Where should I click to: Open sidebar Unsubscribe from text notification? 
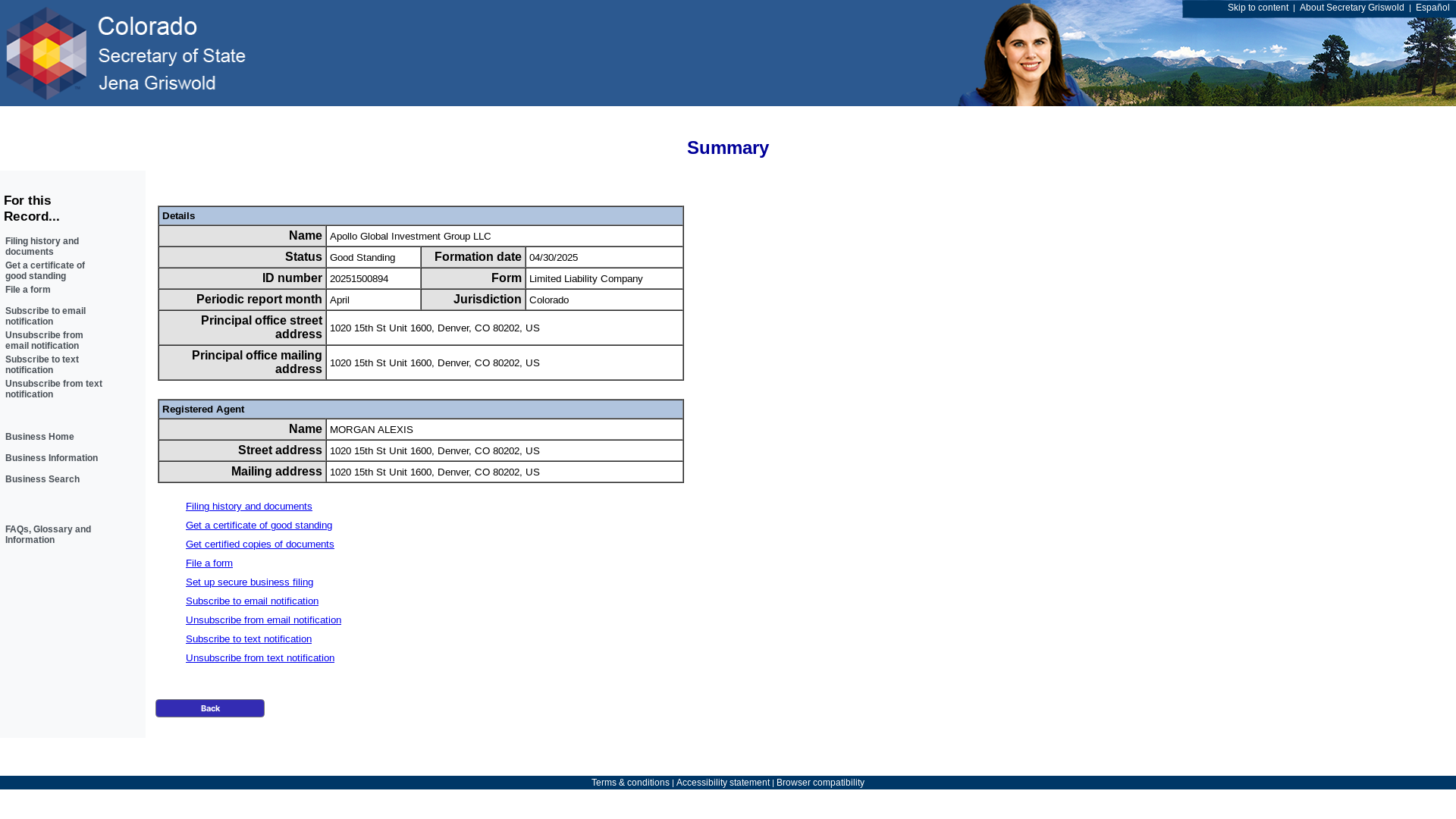click(54, 389)
